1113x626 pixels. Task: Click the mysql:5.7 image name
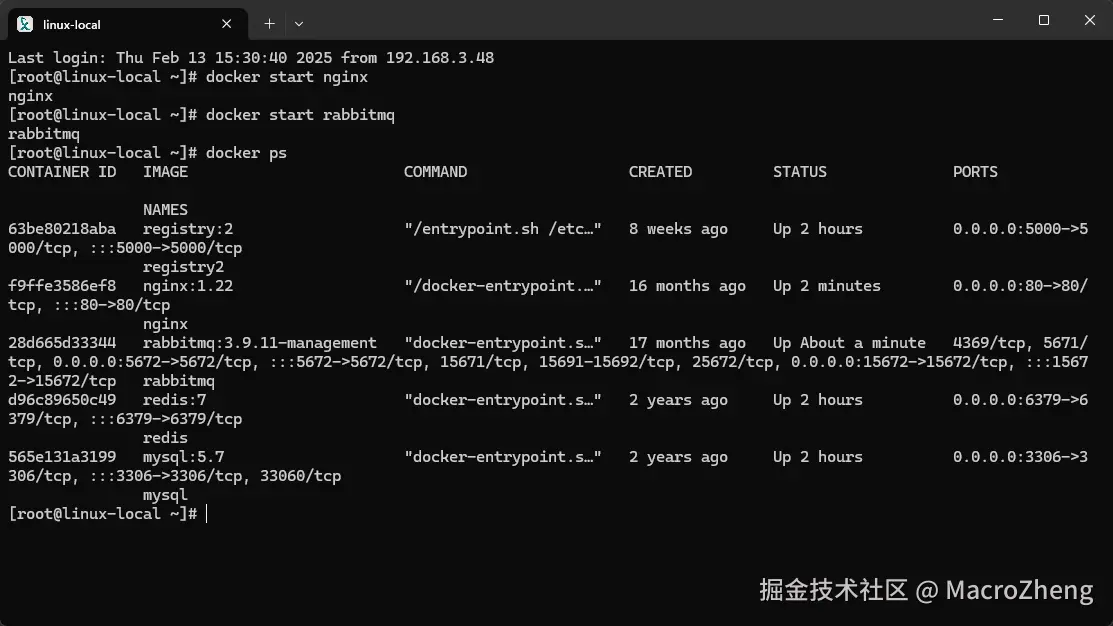(x=184, y=457)
